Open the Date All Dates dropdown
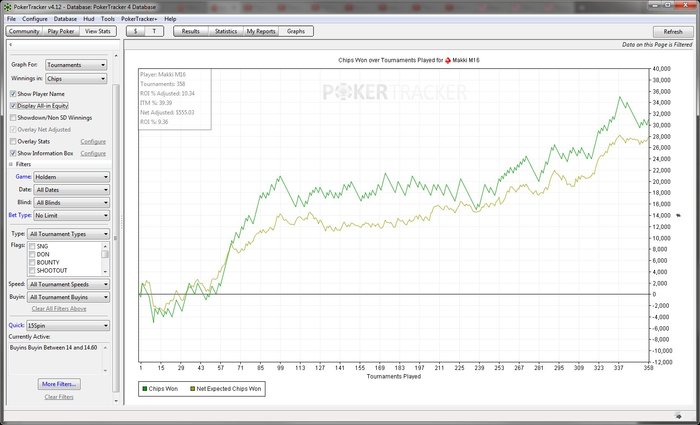 tap(71, 190)
